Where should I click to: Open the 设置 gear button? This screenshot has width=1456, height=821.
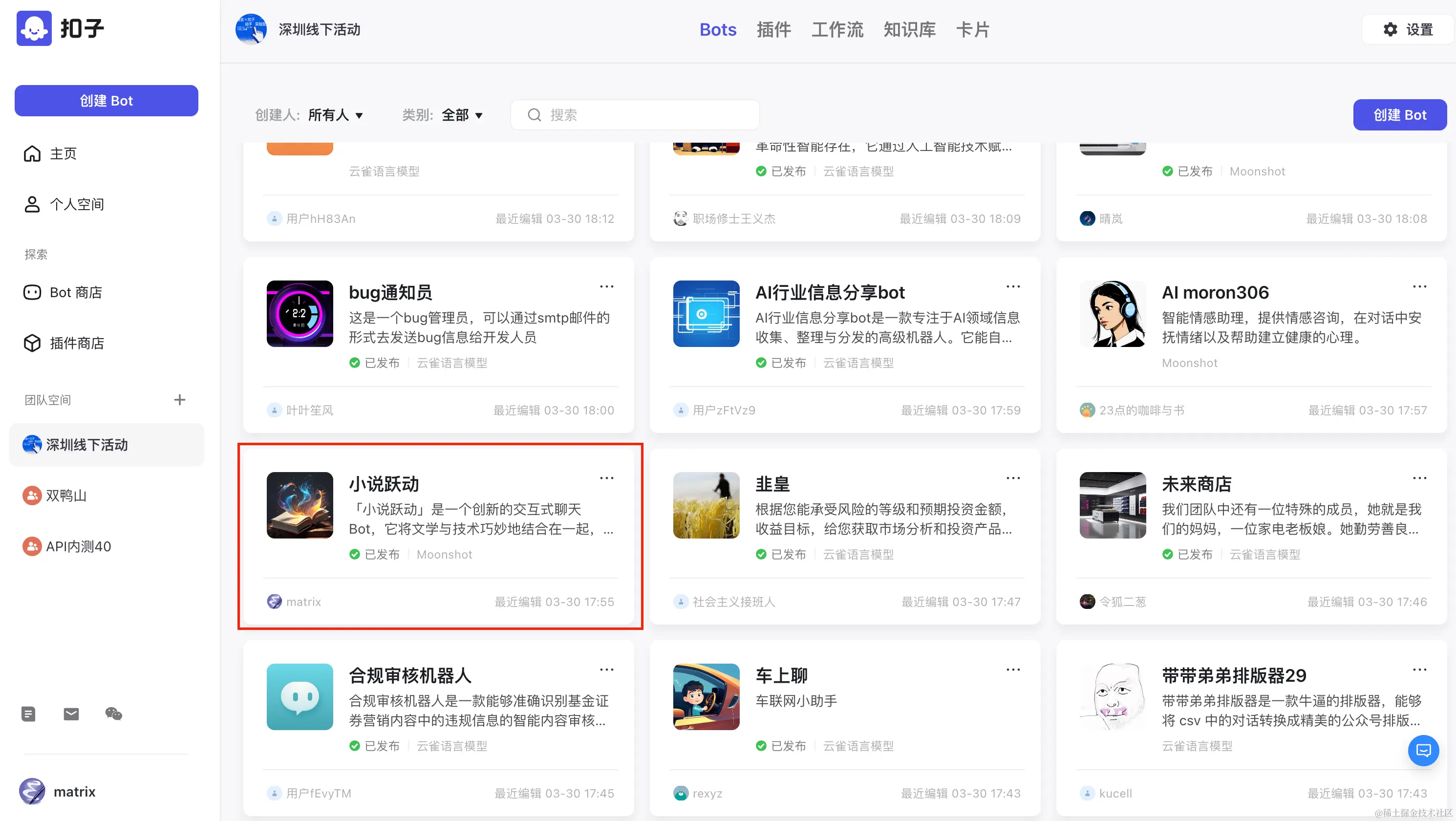(x=1408, y=29)
